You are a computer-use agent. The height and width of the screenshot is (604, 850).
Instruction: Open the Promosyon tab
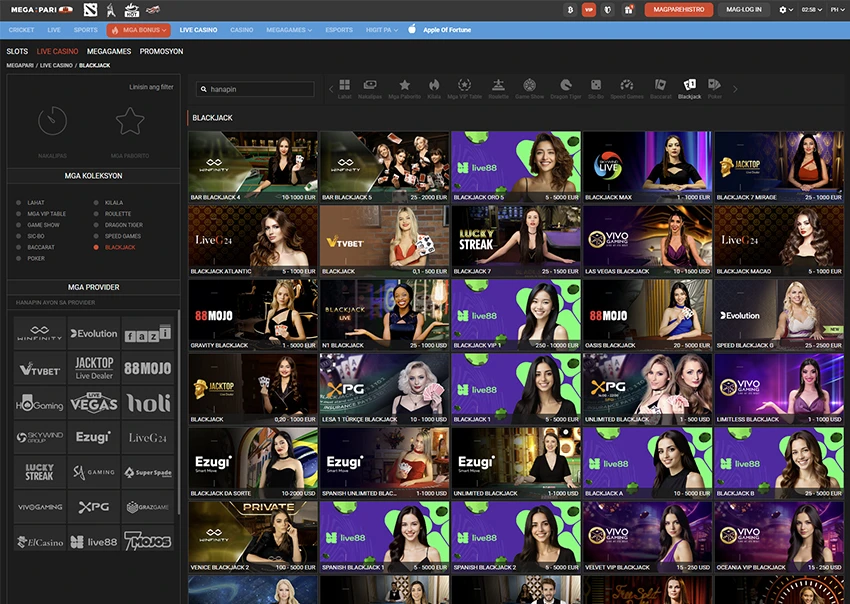tap(161, 50)
